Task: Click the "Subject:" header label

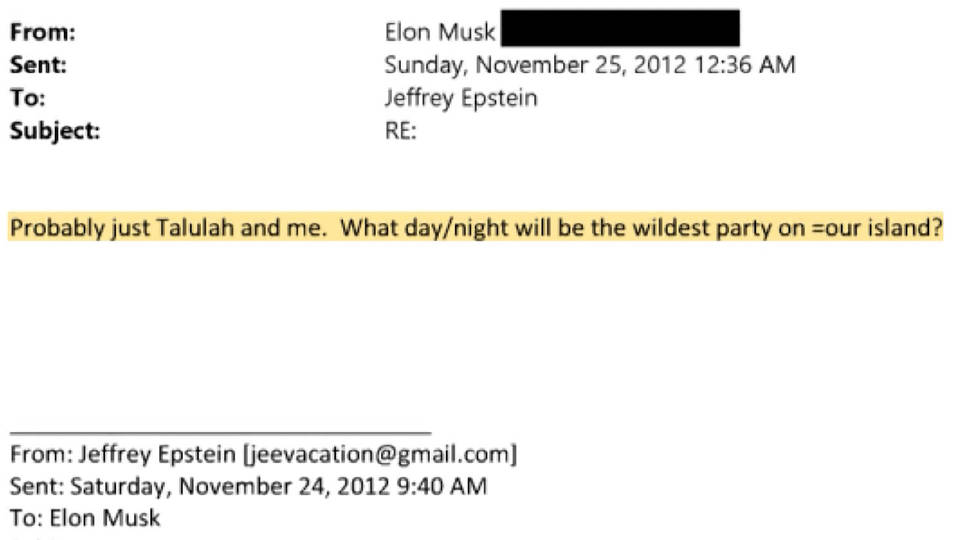Action: pos(55,132)
